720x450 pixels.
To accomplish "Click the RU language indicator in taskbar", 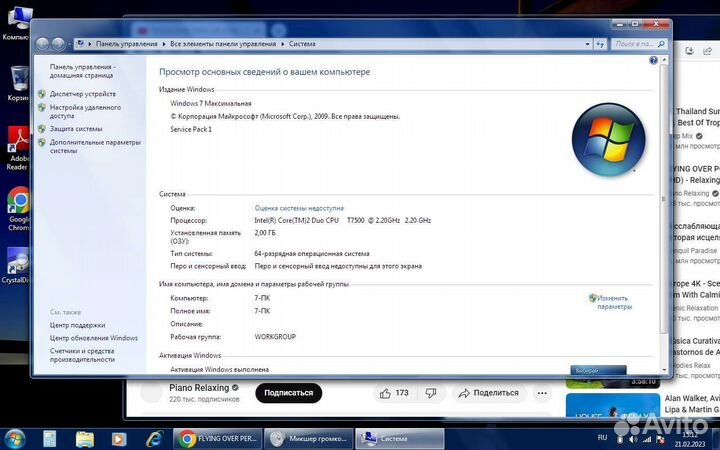I will (x=602, y=438).
